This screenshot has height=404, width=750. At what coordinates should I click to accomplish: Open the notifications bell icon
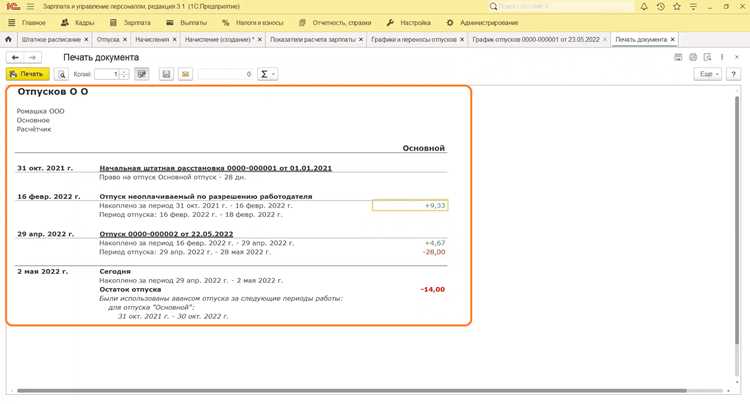point(644,7)
